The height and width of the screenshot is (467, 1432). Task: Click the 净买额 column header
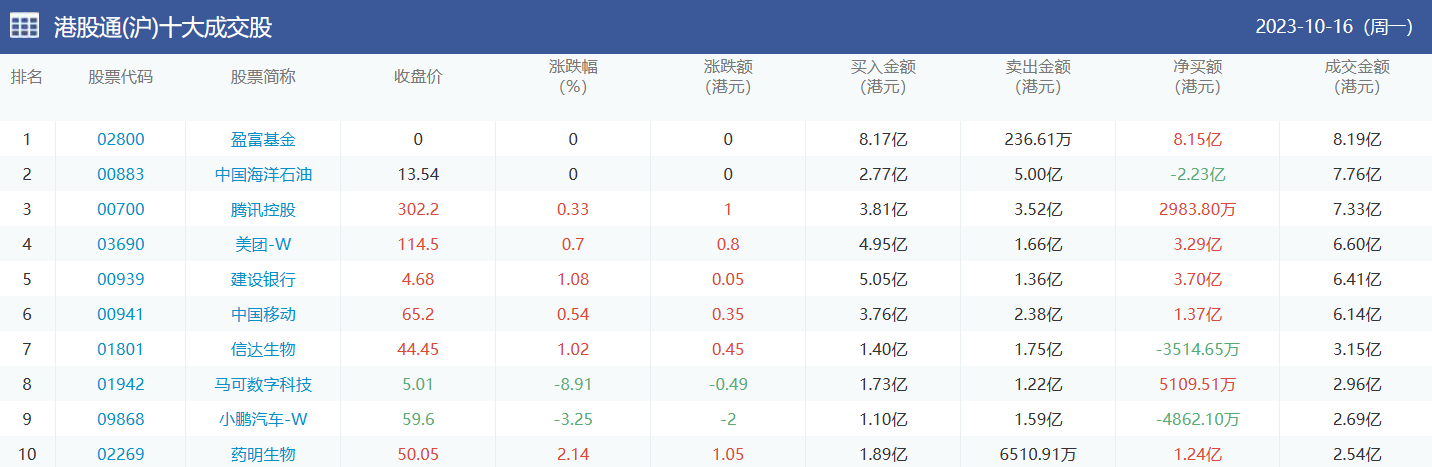(x=1197, y=77)
